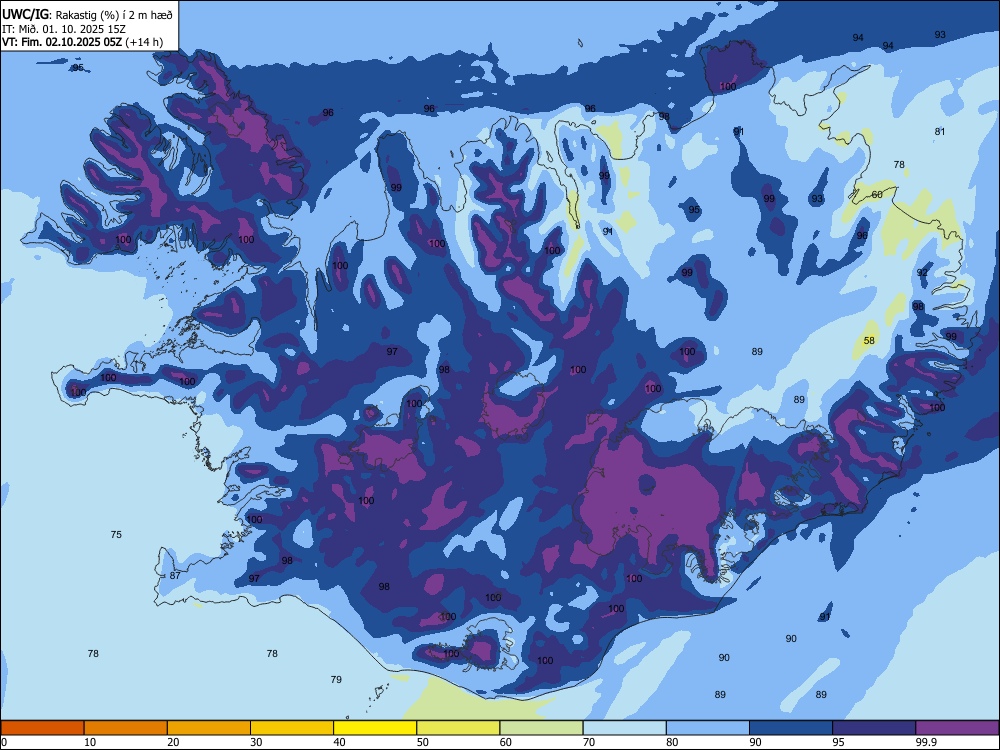Select the 50–60 pale yellow legend swatch
The height and width of the screenshot is (750, 1000).
tap(458, 728)
